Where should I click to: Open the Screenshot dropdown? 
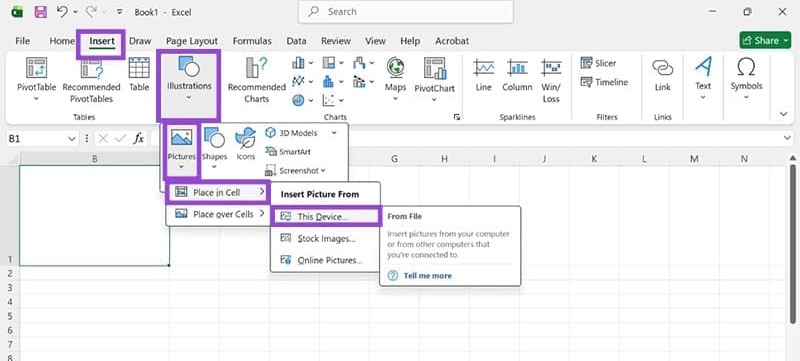coord(295,170)
